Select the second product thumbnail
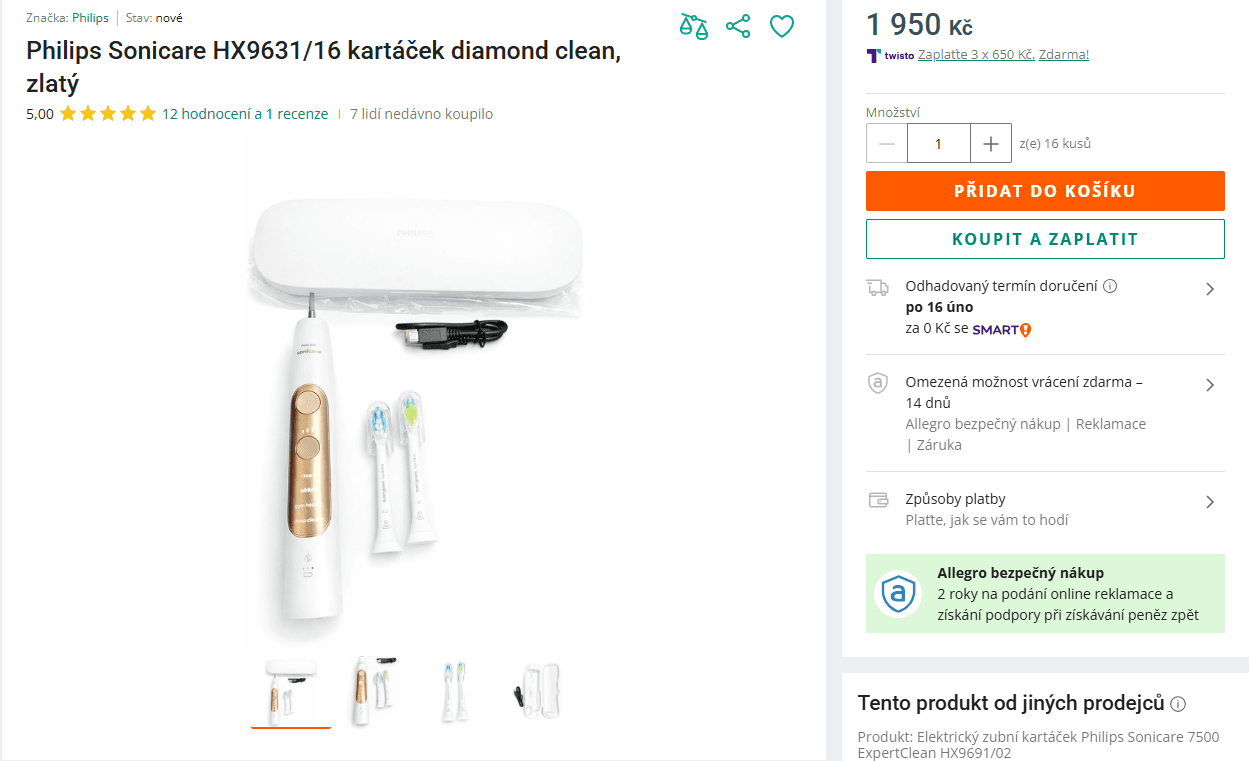1249x761 pixels. (372, 690)
